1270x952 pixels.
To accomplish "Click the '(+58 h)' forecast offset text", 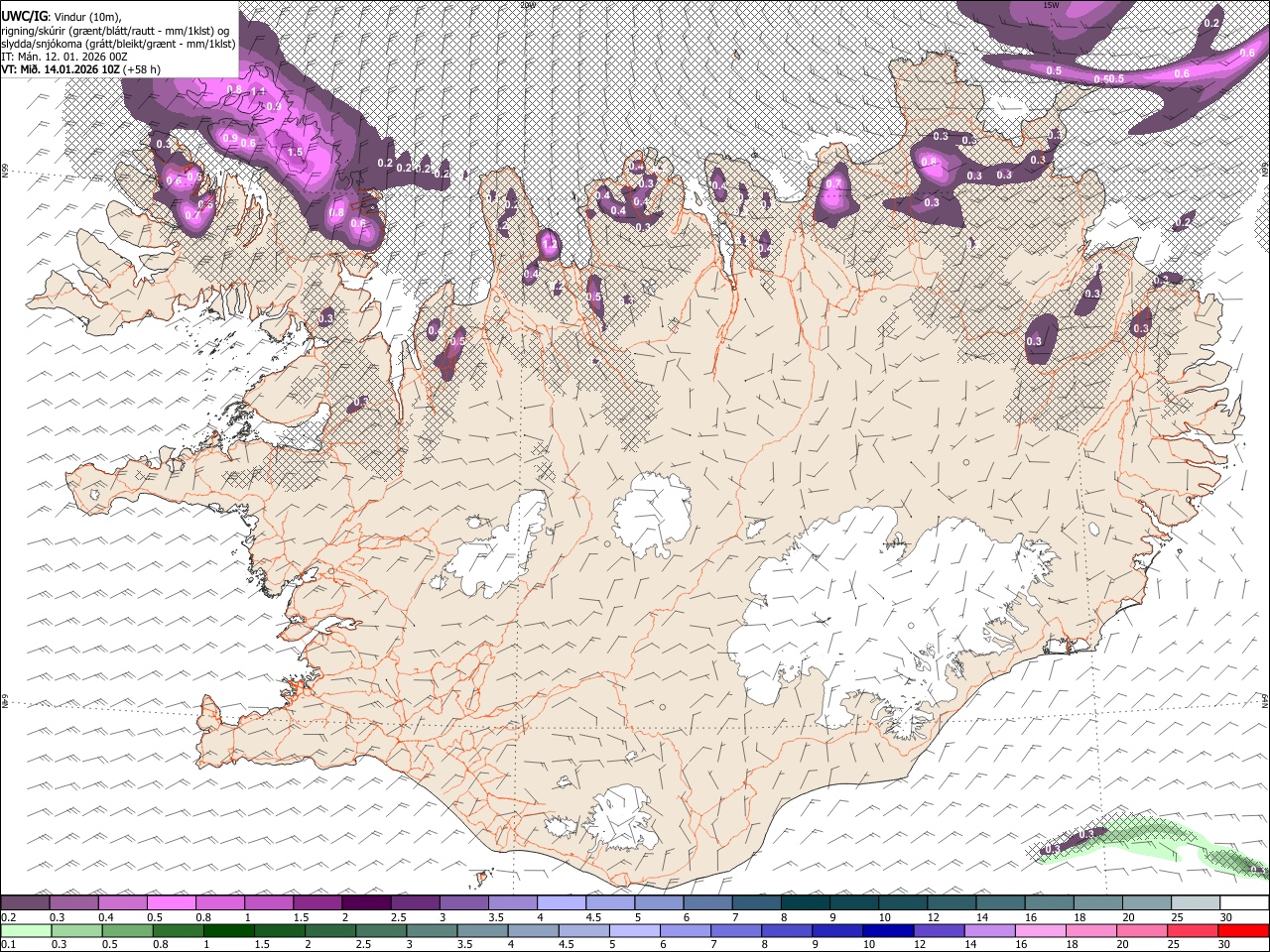I will [143, 69].
